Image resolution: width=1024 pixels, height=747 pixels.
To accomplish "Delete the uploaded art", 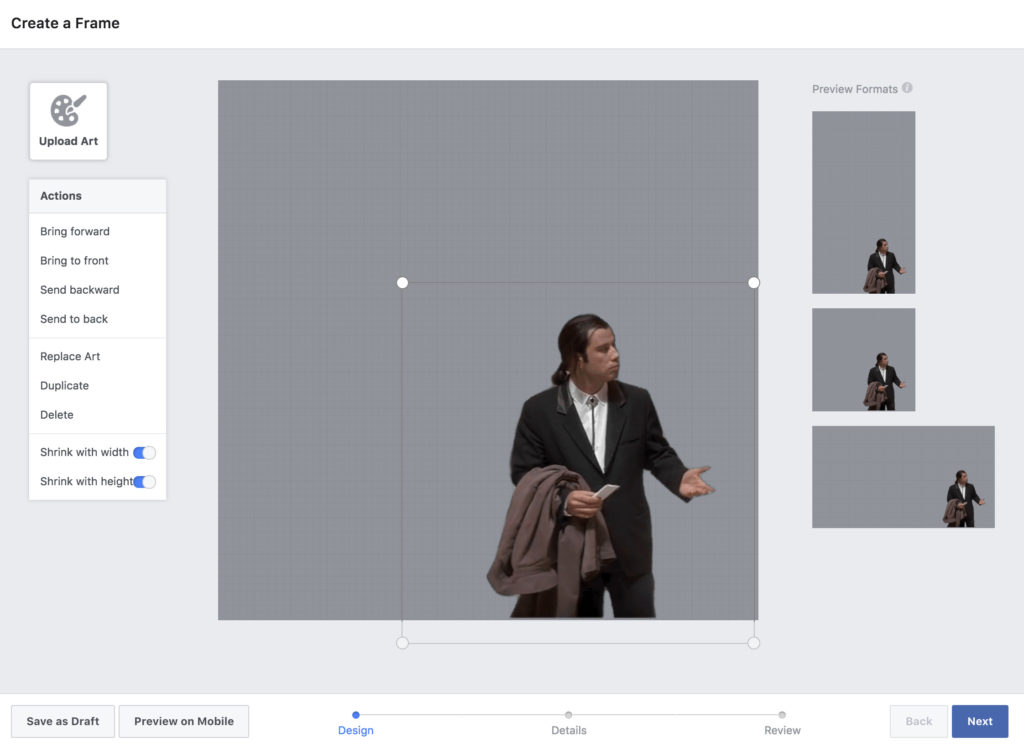I will (x=57, y=414).
